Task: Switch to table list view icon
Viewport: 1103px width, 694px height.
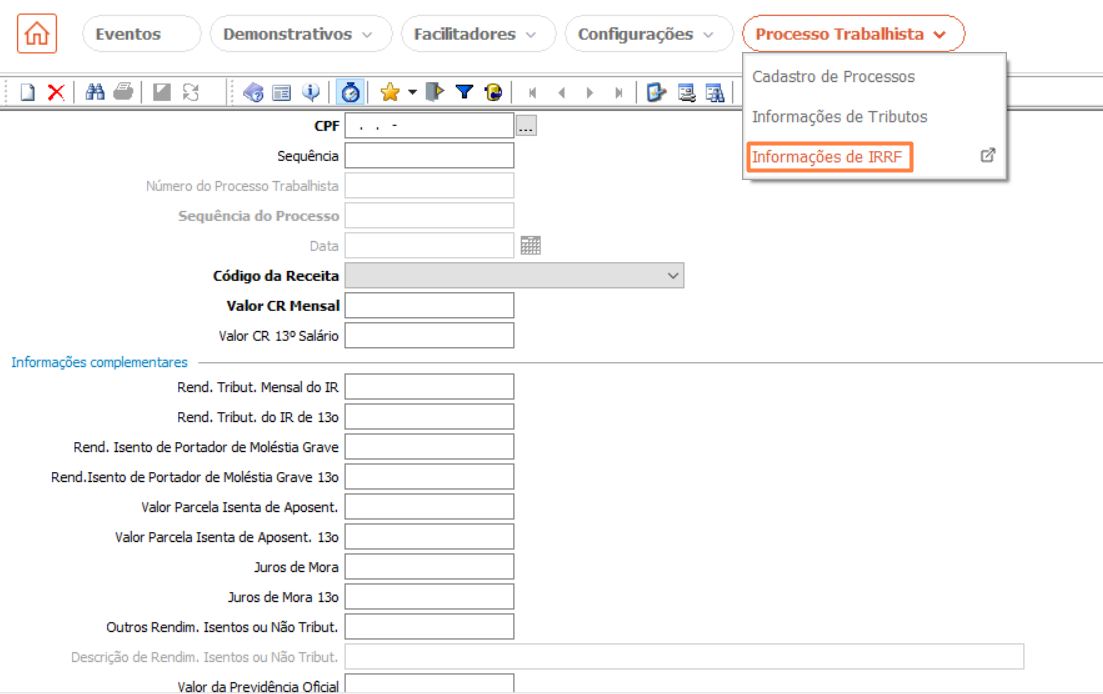Action: point(282,92)
